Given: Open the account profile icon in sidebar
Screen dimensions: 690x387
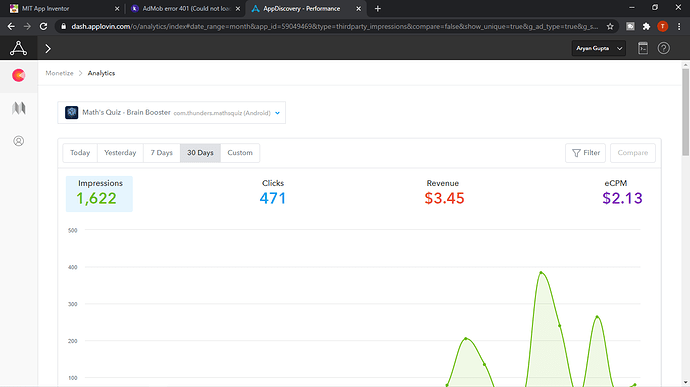Looking at the screenshot, I should [x=18, y=141].
